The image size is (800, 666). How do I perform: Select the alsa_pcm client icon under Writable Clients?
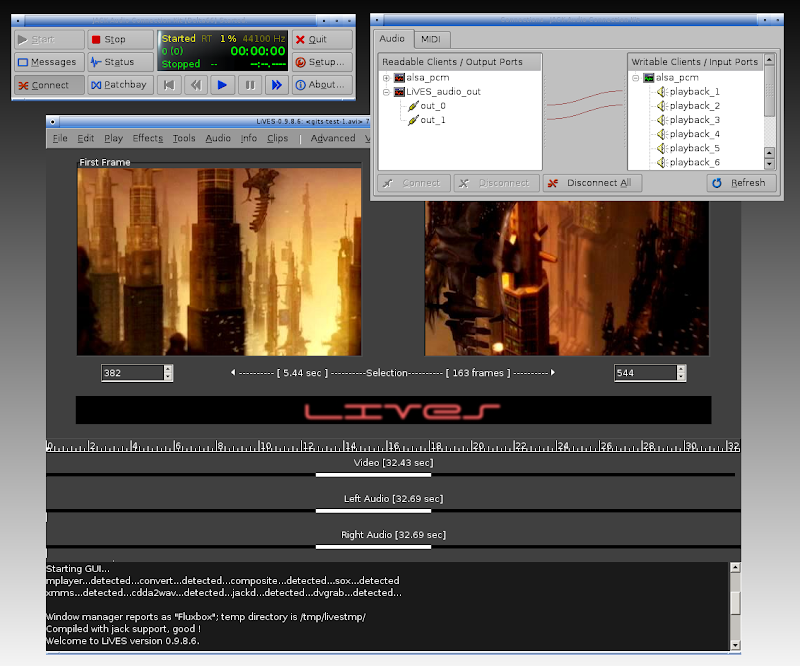[x=649, y=78]
